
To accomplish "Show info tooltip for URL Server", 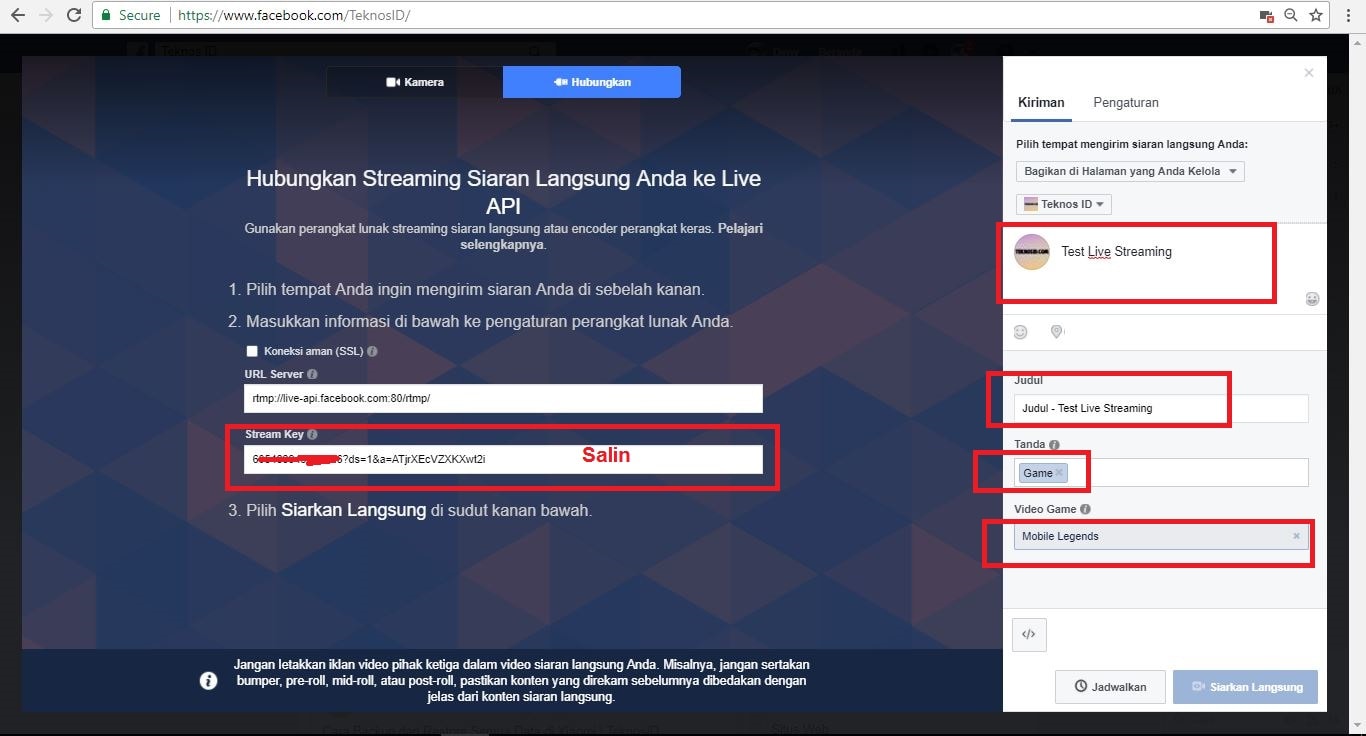I will [x=312, y=374].
